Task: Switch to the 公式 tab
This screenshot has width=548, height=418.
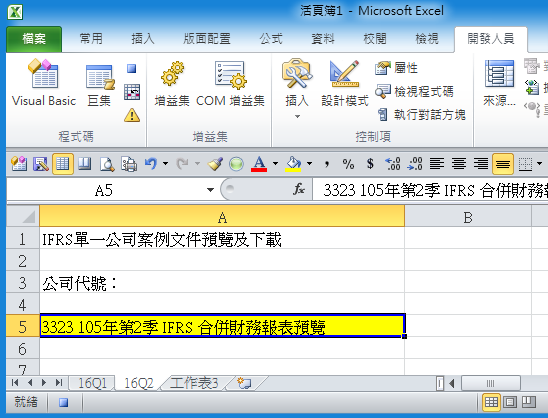Action: tap(271, 39)
